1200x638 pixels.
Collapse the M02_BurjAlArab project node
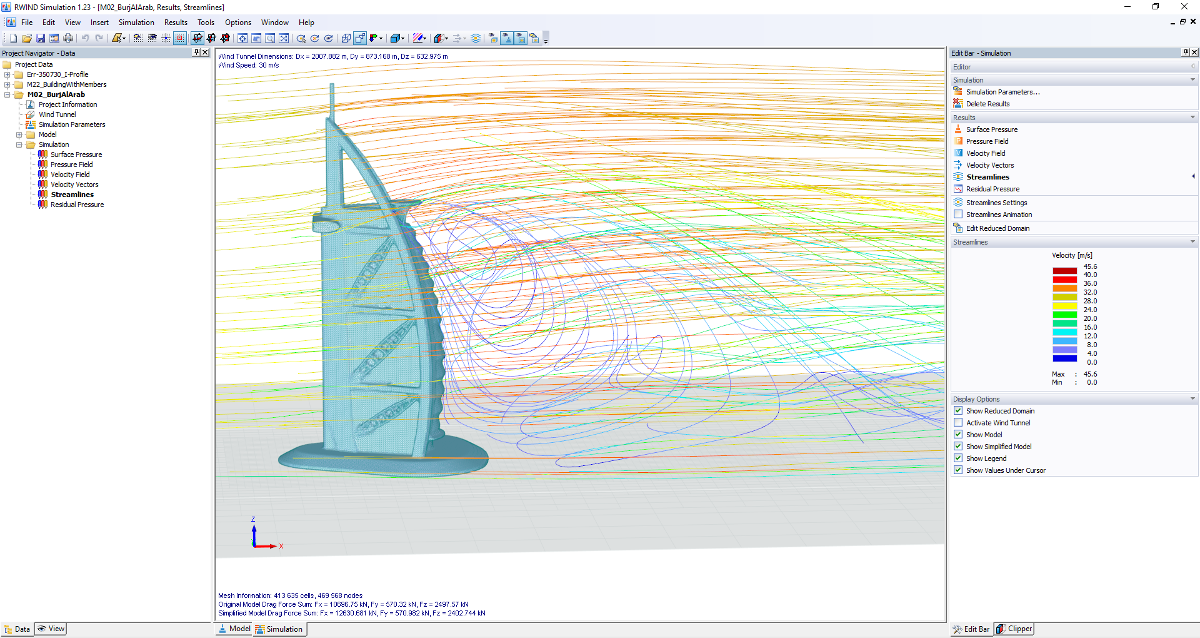coord(7,95)
